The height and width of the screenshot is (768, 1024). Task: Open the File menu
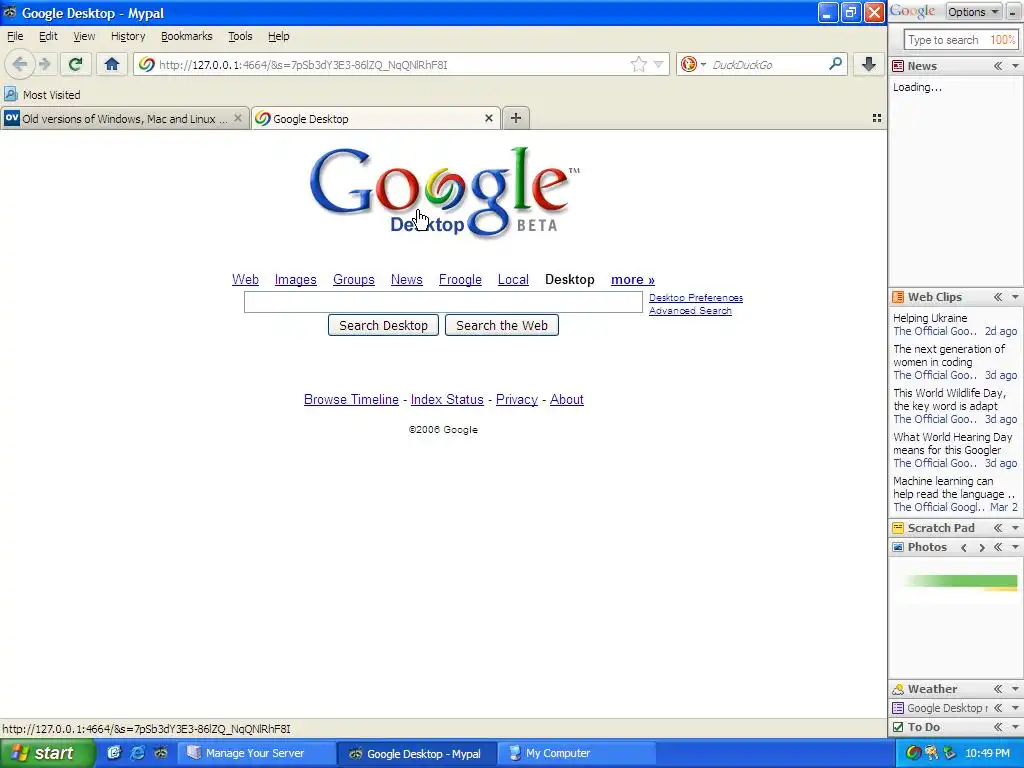tap(15, 36)
